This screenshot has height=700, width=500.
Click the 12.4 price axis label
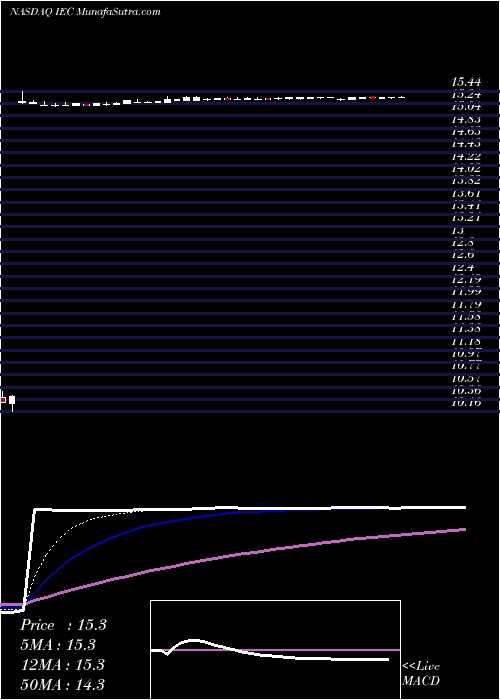[x=462, y=268]
